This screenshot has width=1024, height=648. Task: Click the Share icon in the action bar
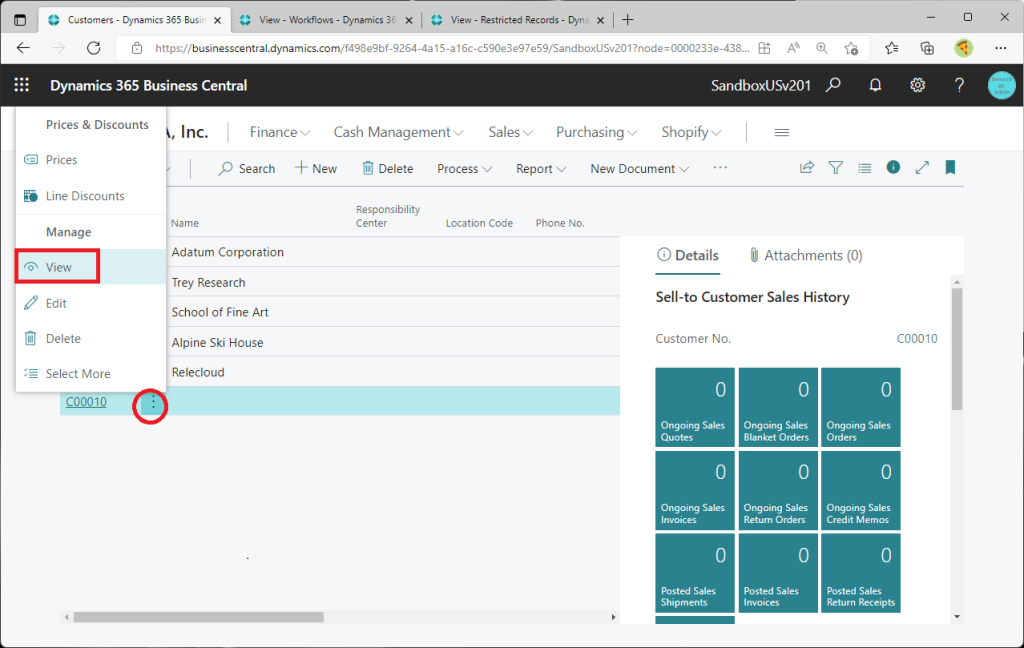pyautogui.click(x=807, y=168)
